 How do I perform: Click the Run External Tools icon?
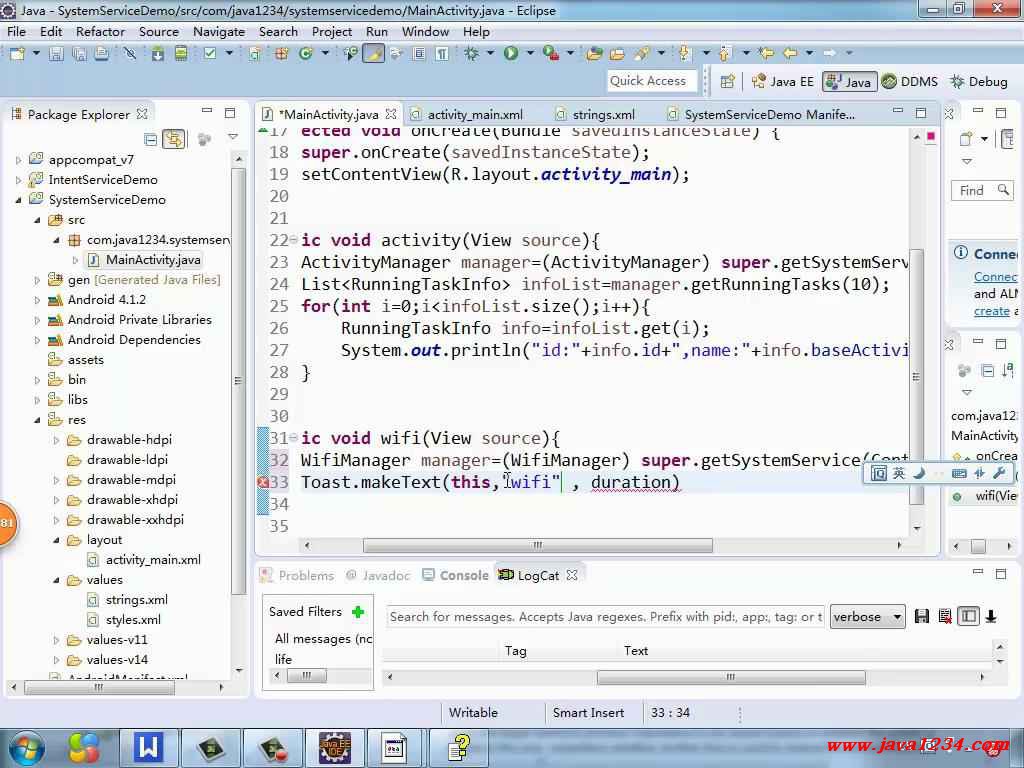(551, 54)
